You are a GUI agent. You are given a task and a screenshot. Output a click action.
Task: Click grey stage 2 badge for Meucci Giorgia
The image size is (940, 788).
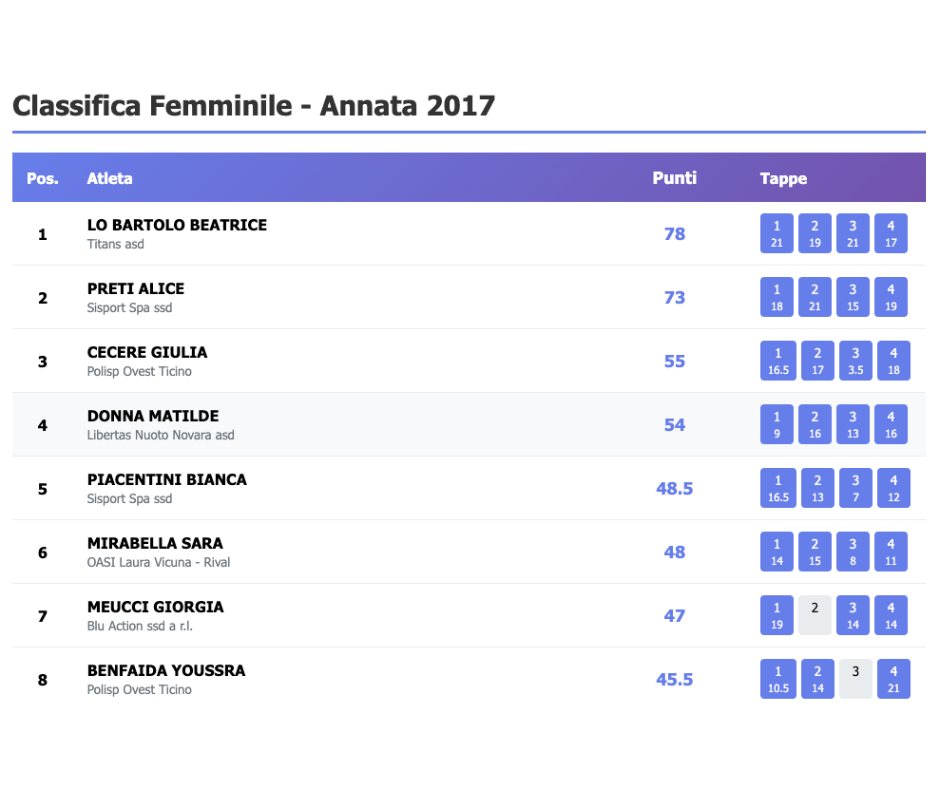click(815, 615)
